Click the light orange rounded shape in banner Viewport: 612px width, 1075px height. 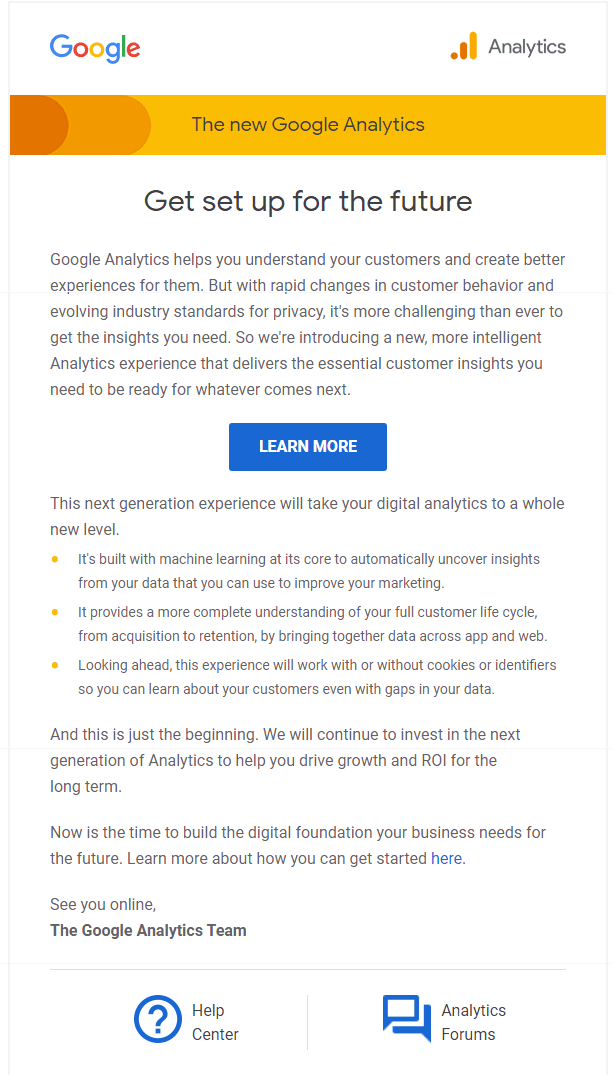[110, 125]
